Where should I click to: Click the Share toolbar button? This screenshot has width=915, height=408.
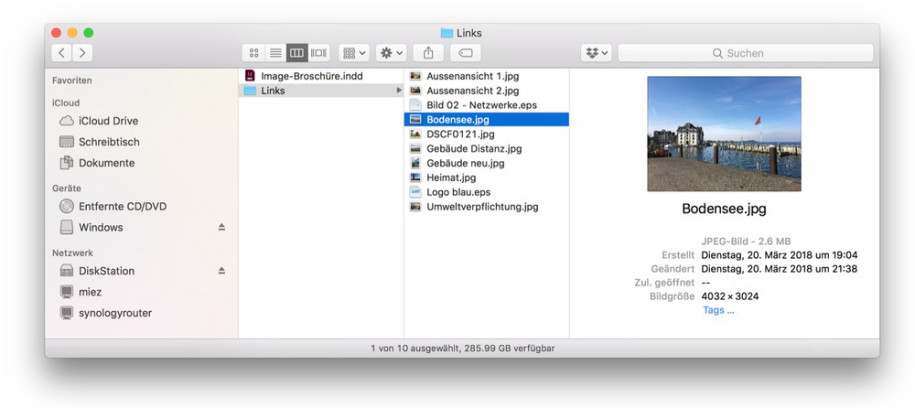tap(428, 53)
